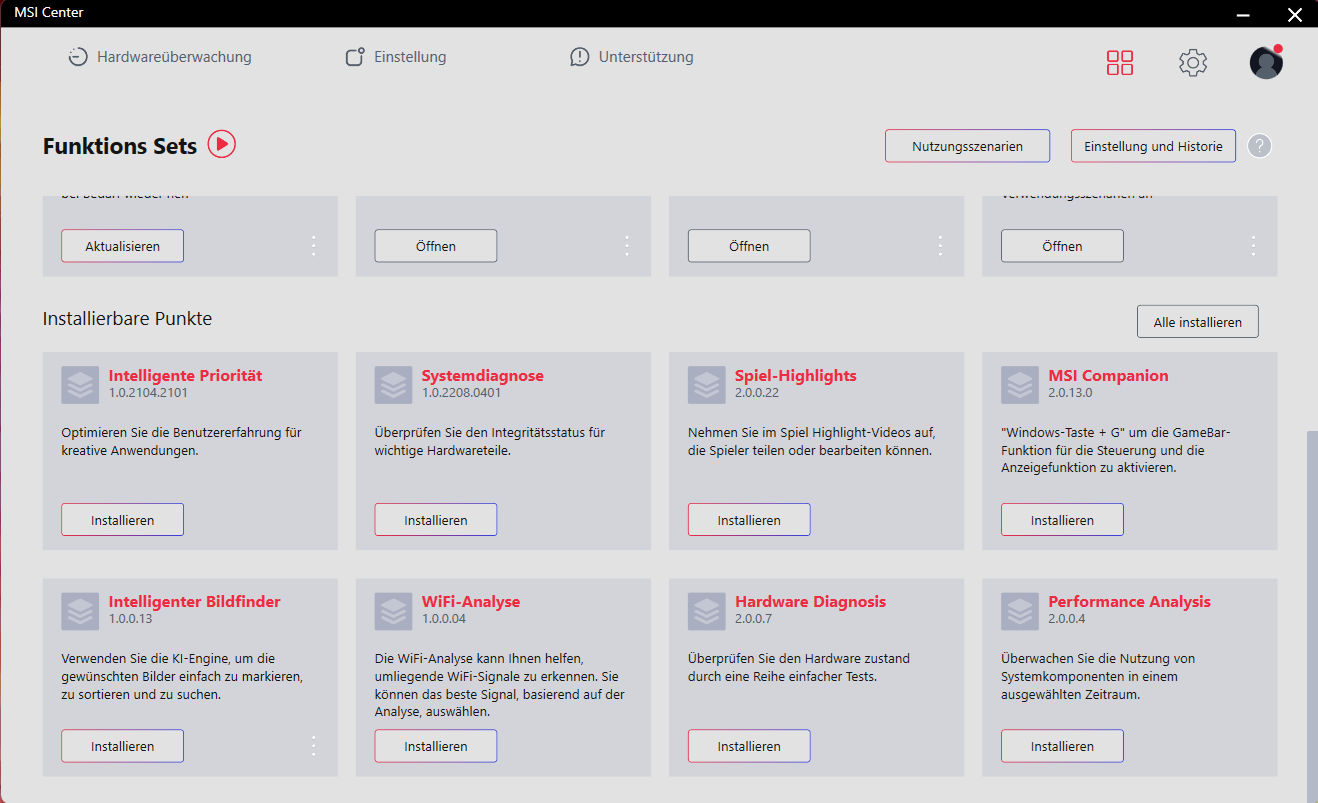Install Intelligenter Bildfinder
This screenshot has height=803, width=1318.
pyautogui.click(x=122, y=746)
